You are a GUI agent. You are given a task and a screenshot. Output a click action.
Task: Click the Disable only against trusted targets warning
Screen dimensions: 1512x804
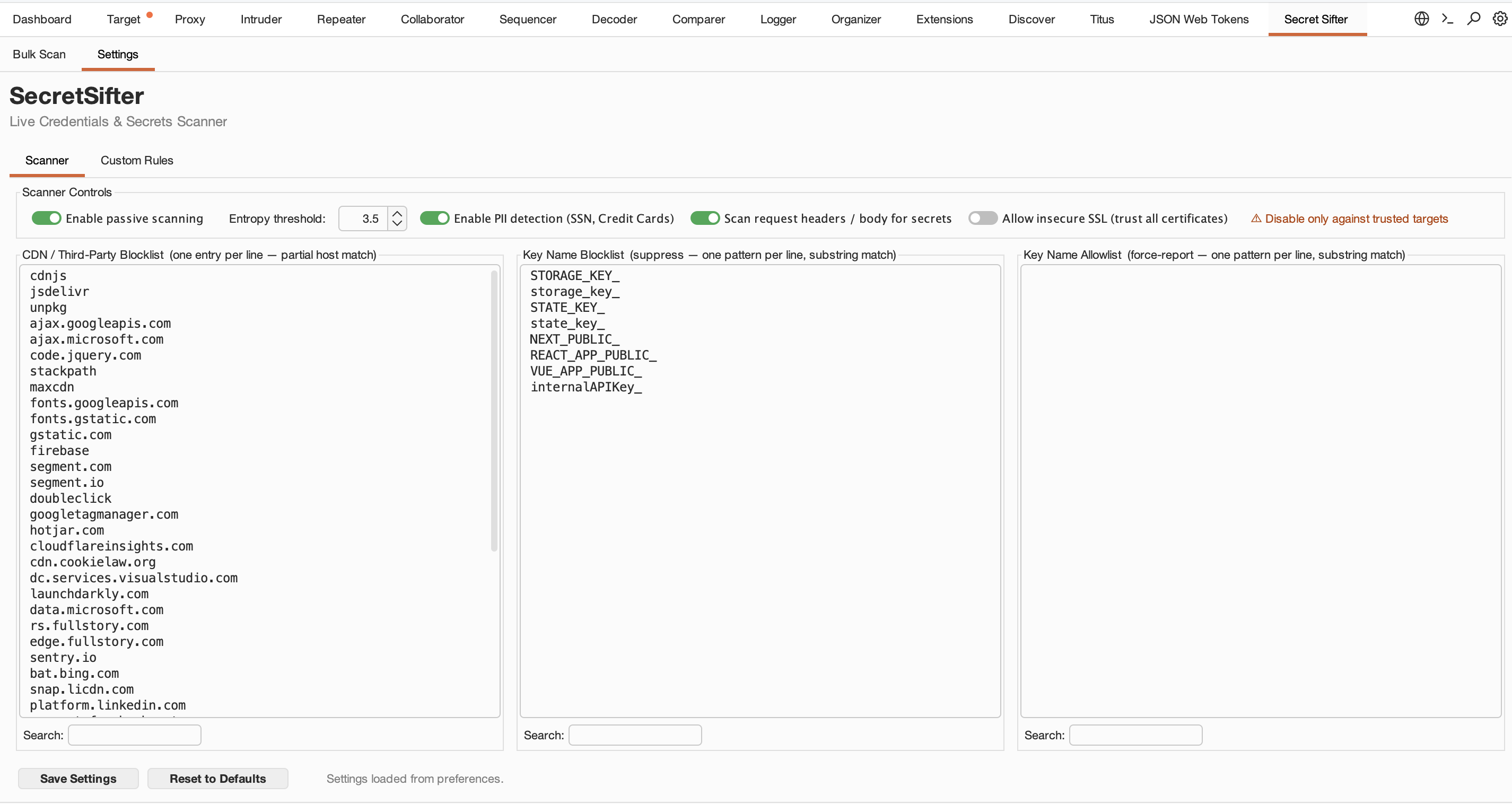(1349, 219)
